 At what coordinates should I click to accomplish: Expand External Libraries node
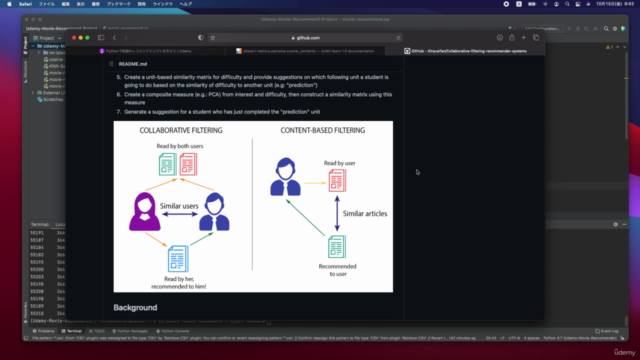click(33, 93)
